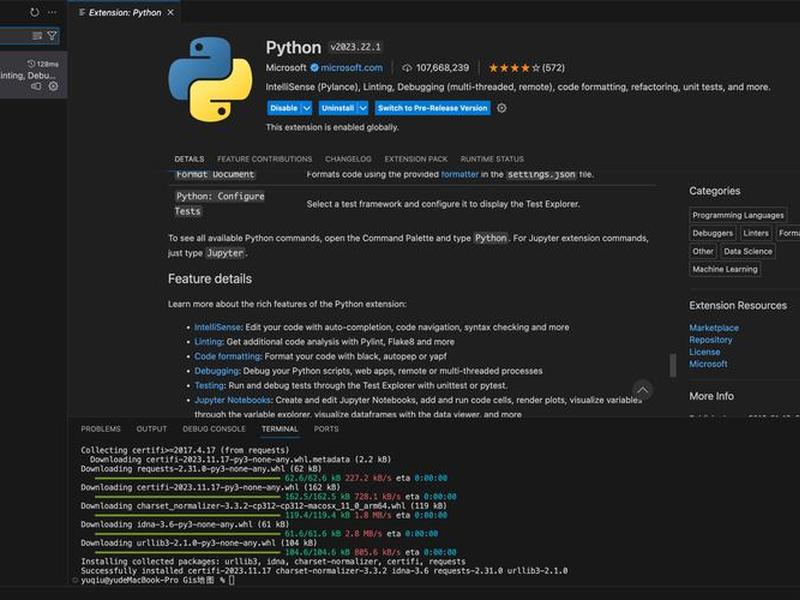800x600 pixels.
Task: Click Switch to Pre-Release Version
Action: [433, 108]
